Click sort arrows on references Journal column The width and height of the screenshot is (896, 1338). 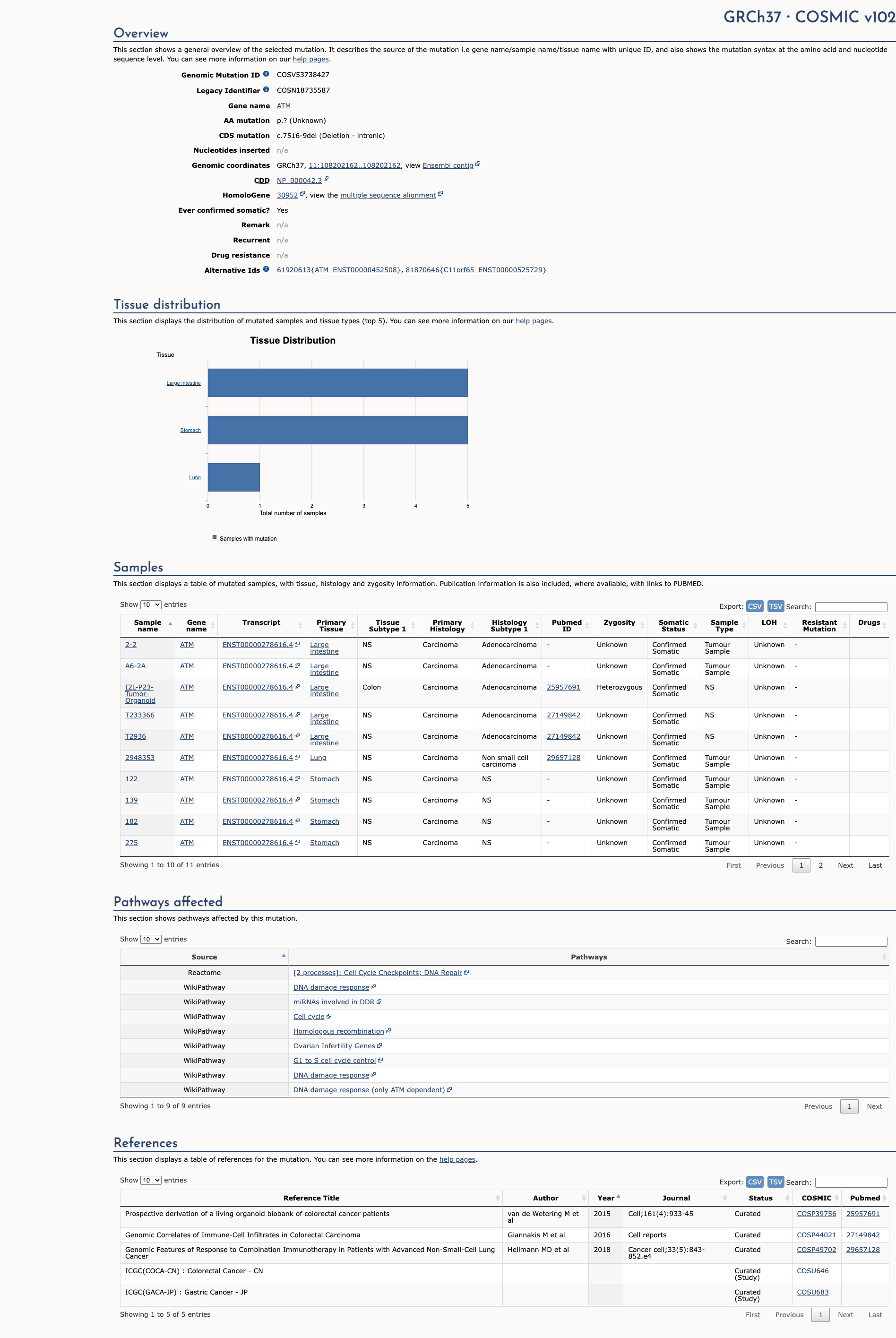pyautogui.click(x=725, y=1198)
